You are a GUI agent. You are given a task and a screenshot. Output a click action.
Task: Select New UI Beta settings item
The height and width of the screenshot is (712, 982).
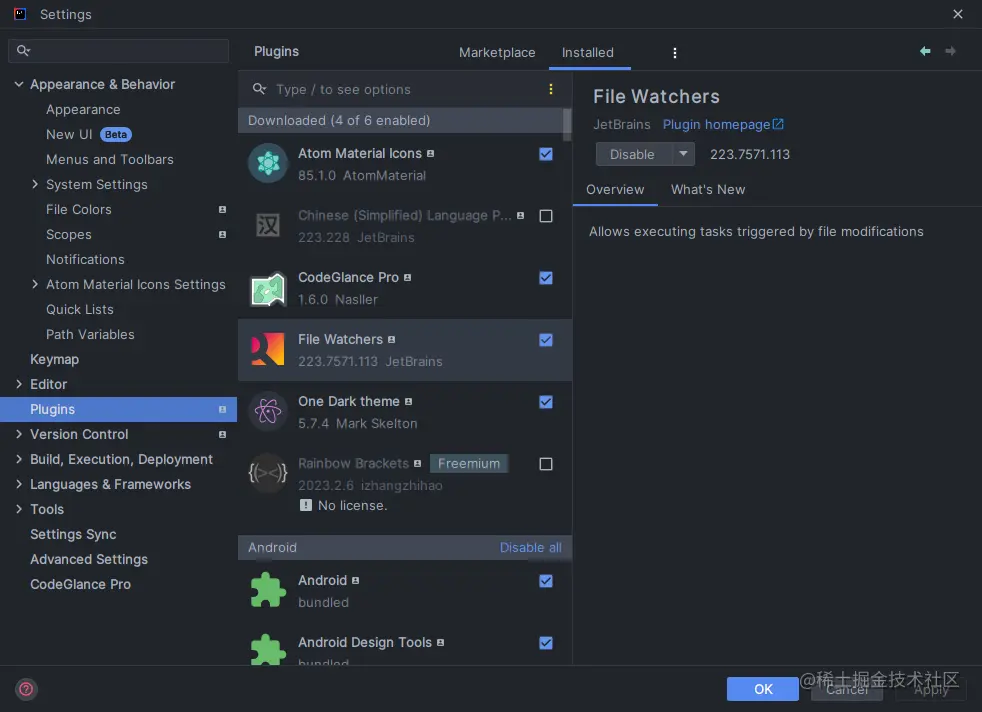click(88, 134)
